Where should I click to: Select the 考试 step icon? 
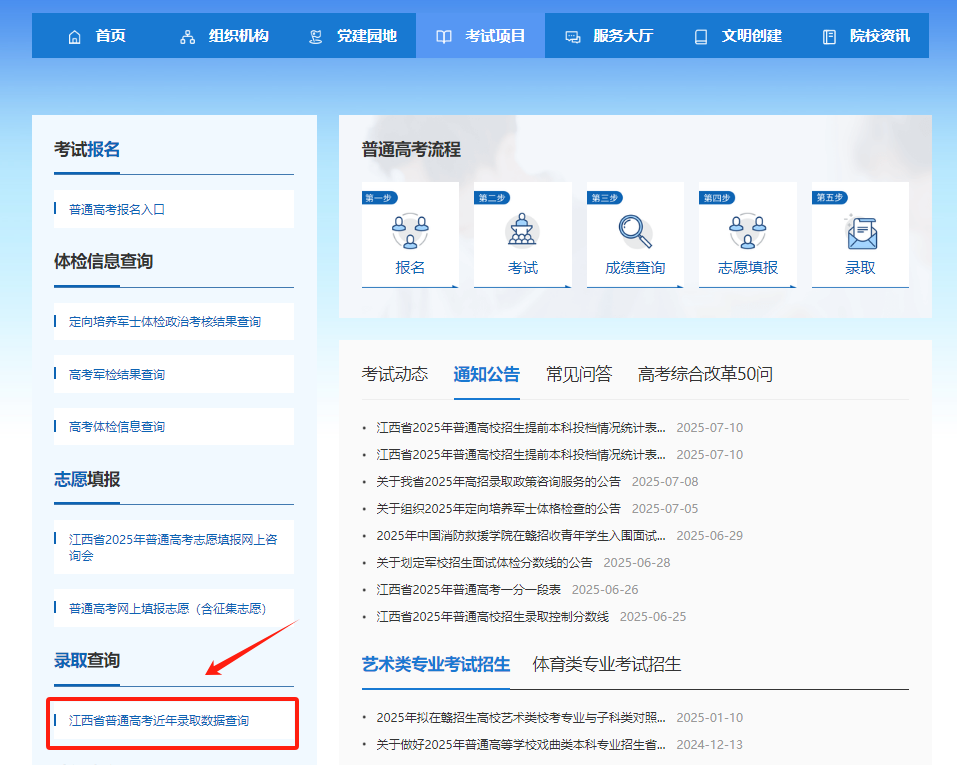pos(521,232)
